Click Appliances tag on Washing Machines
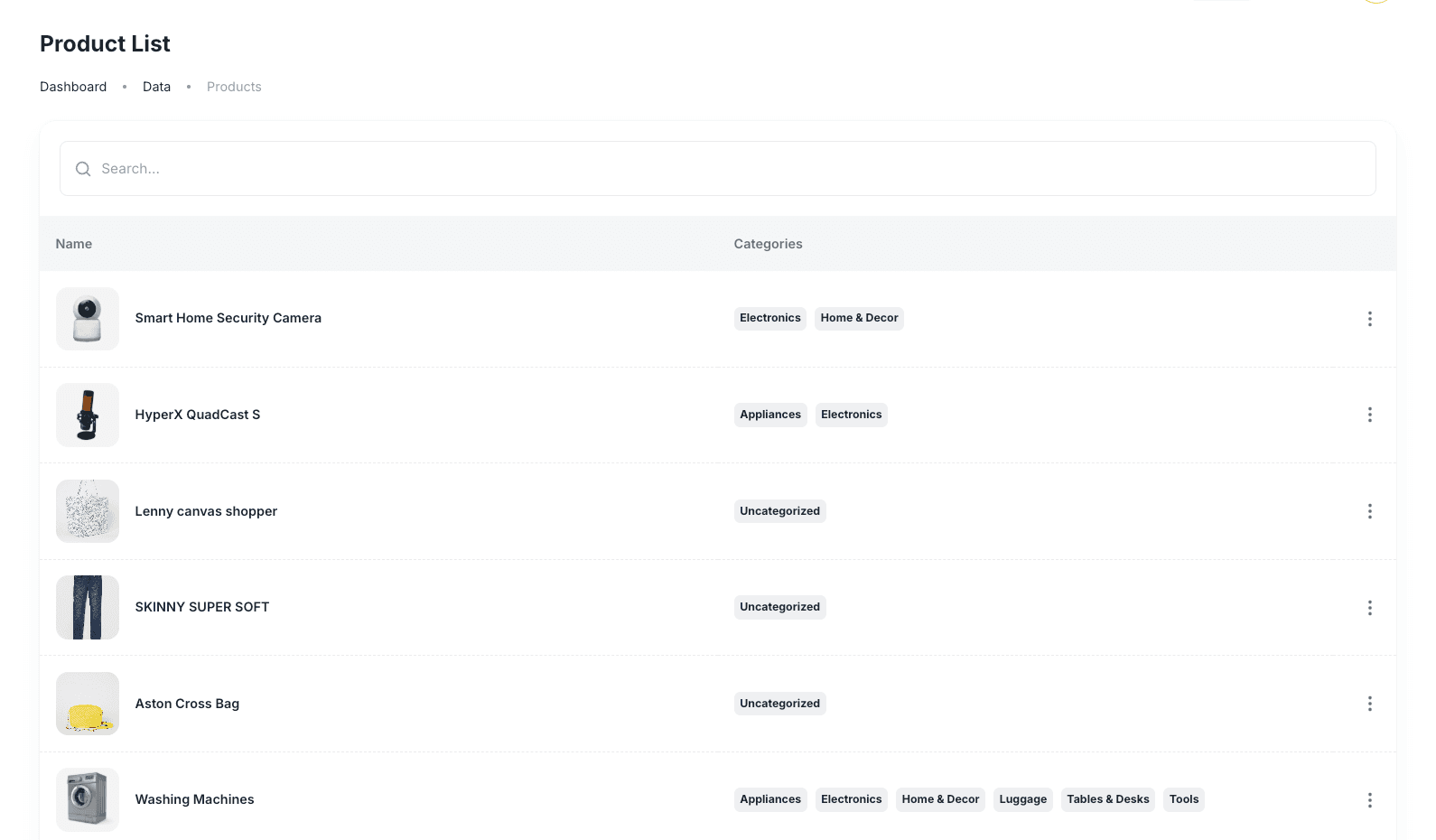 click(x=770, y=799)
